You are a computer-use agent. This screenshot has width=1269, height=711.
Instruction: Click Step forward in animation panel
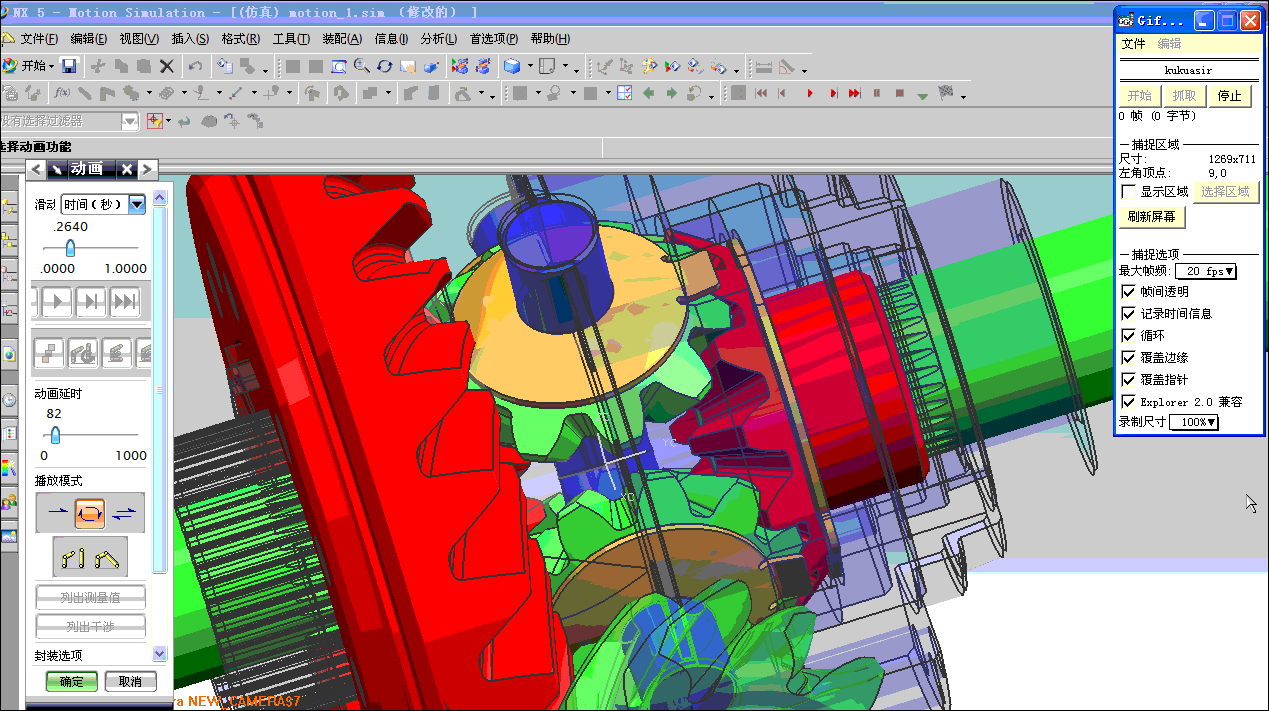click(x=91, y=300)
